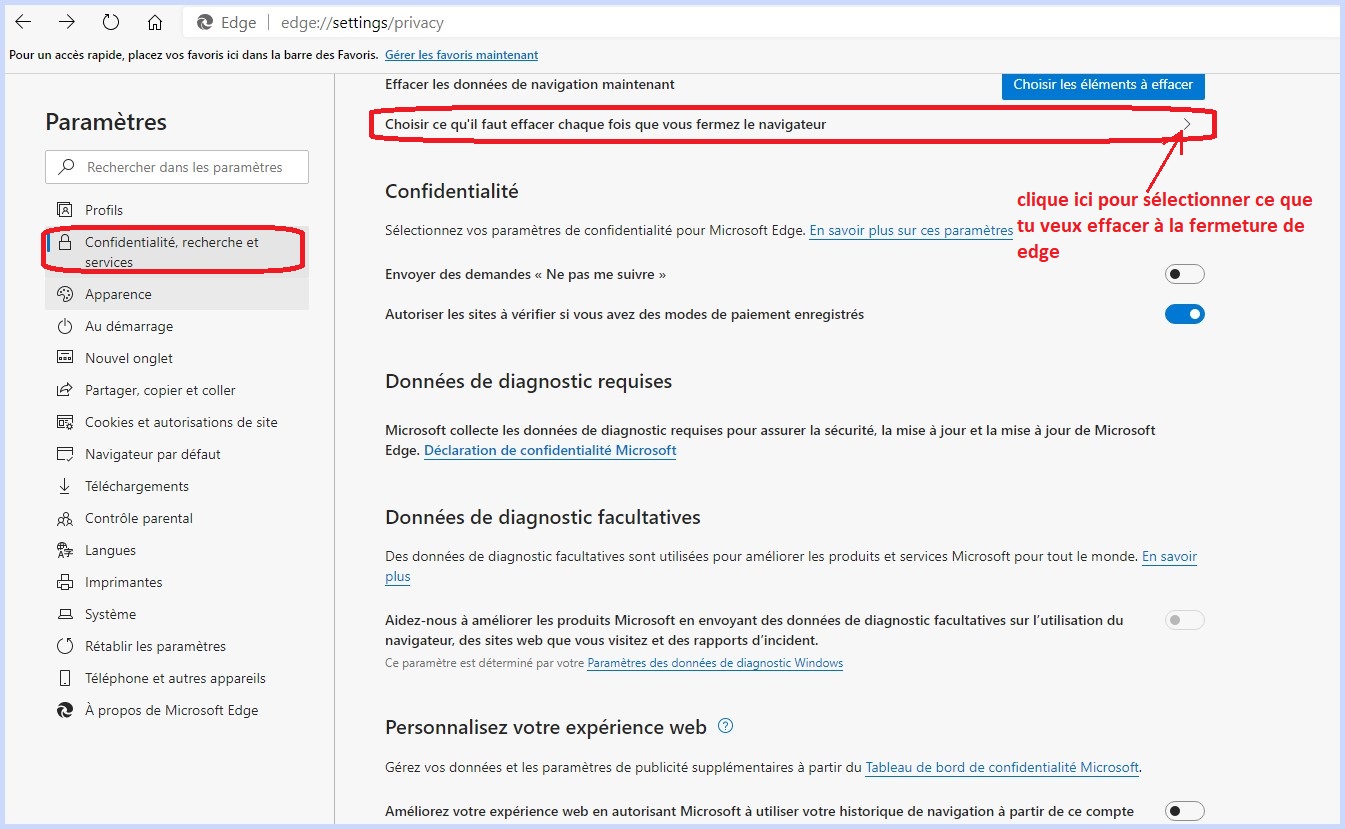Click the power icon for Au démarrage
This screenshot has height=829, width=1345.
pyautogui.click(x=65, y=326)
